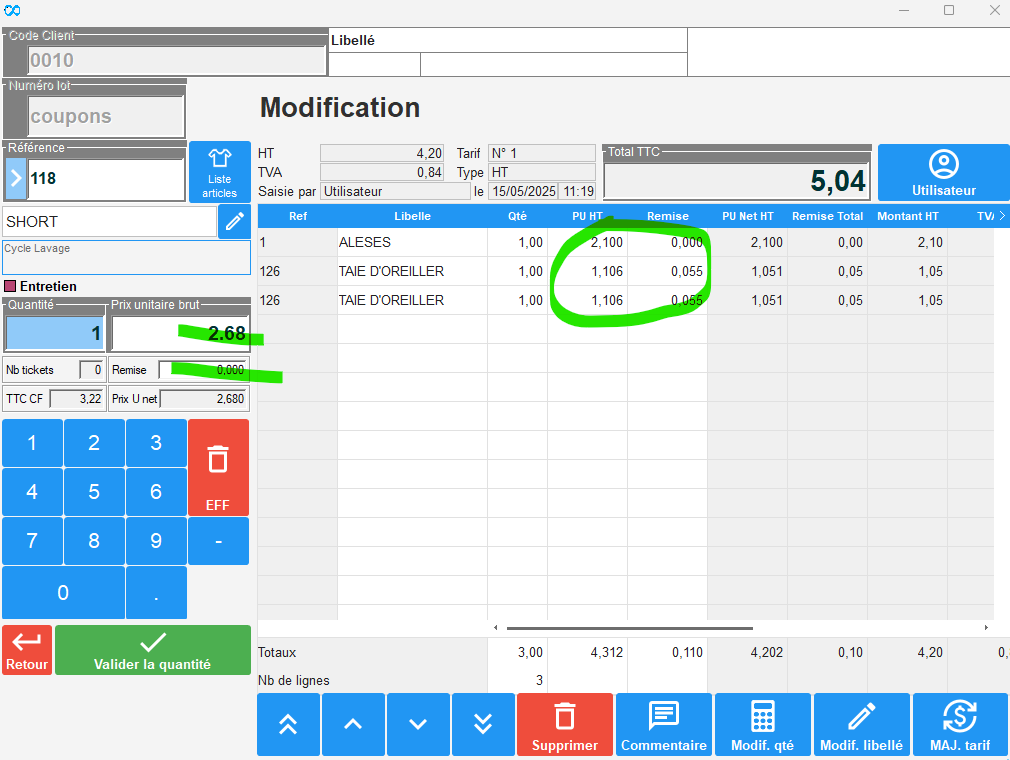The height and width of the screenshot is (760, 1010).
Task: Click the Libelle column header
Action: [x=412, y=216]
